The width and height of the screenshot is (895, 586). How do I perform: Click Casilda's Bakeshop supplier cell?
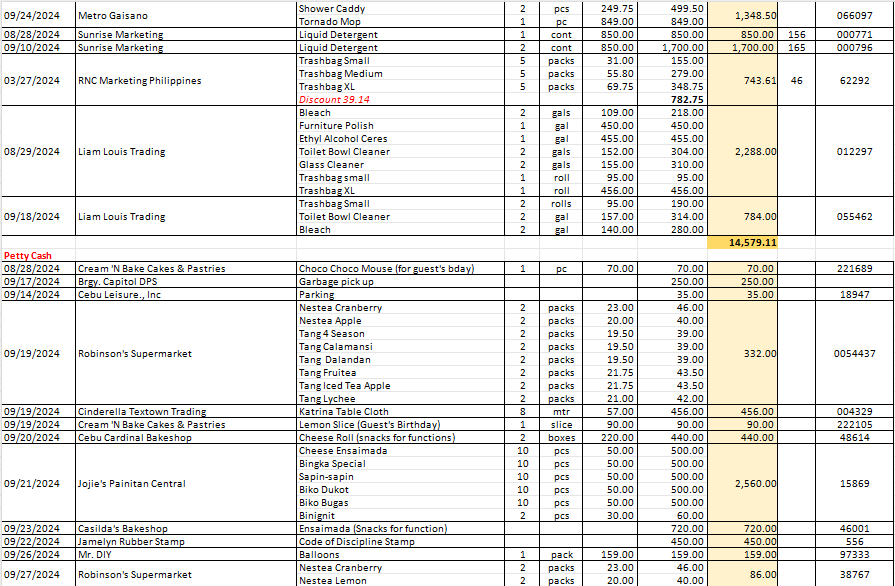tap(186, 528)
